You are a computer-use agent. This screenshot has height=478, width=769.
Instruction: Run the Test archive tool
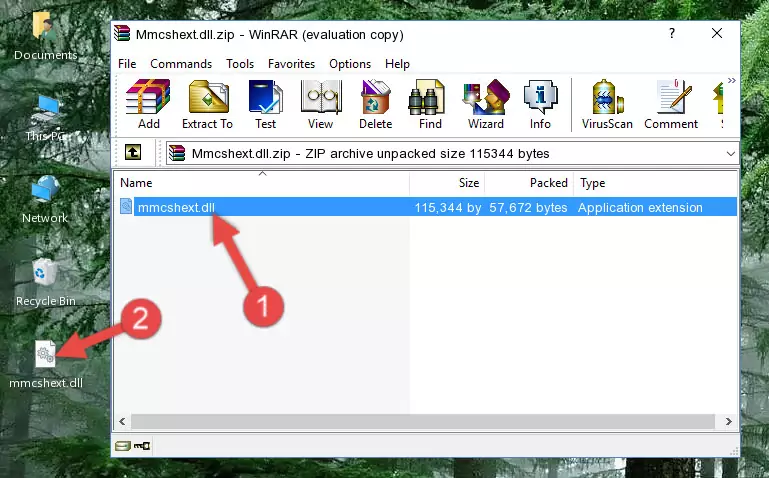click(x=265, y=104)
